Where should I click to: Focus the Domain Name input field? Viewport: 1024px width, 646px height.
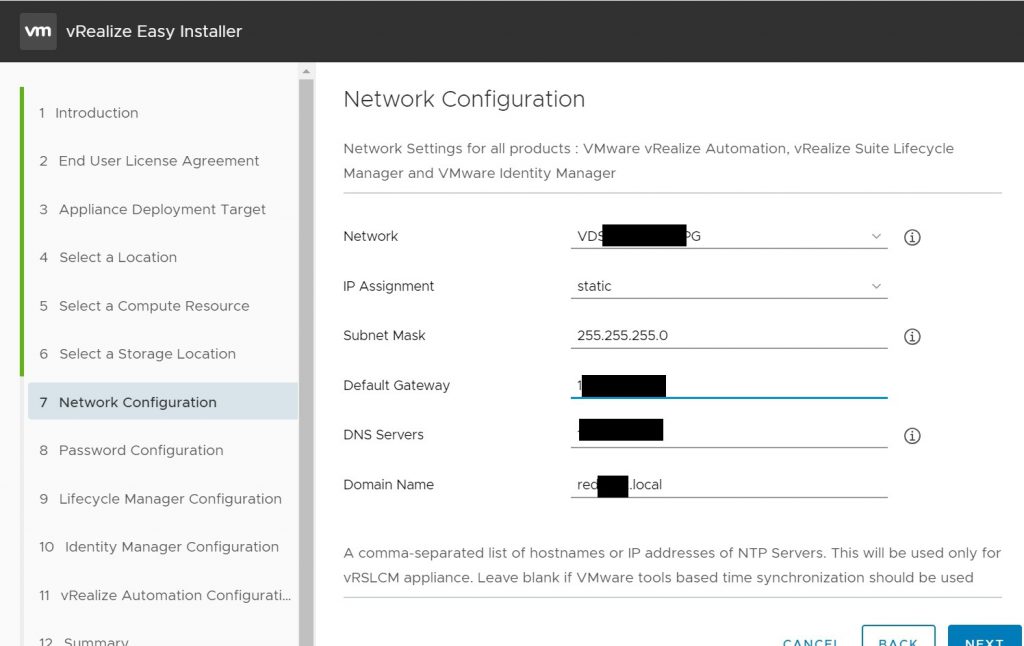pos(729,485)
